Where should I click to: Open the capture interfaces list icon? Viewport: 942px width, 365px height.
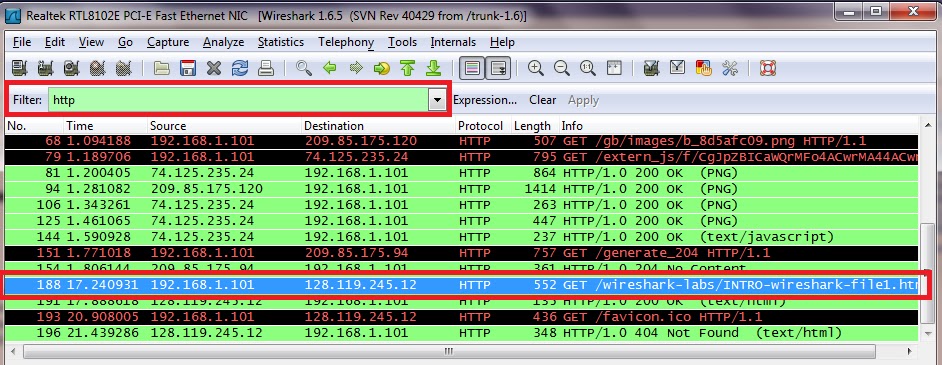19,68
